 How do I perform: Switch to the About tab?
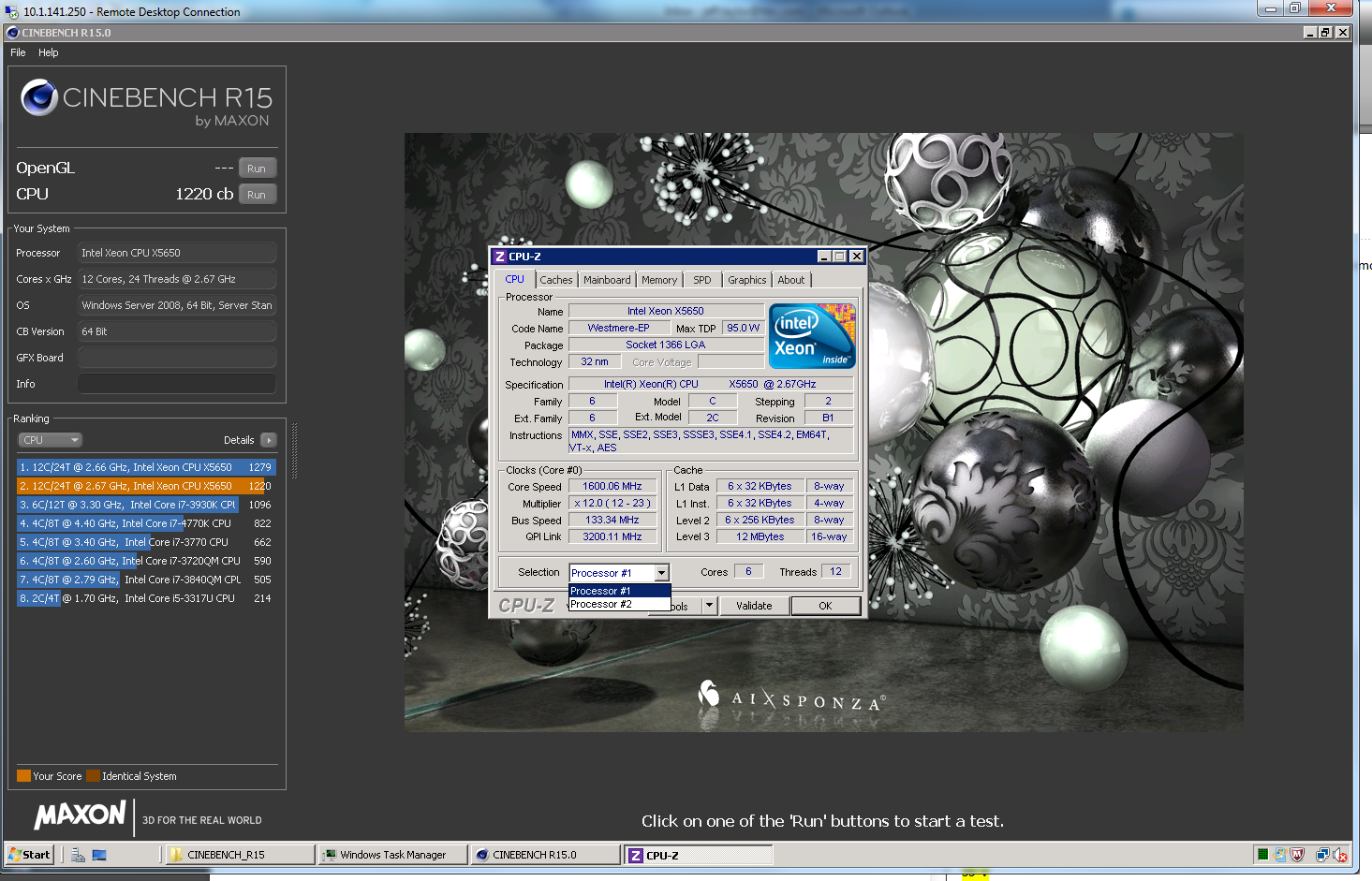click(791, 280)
